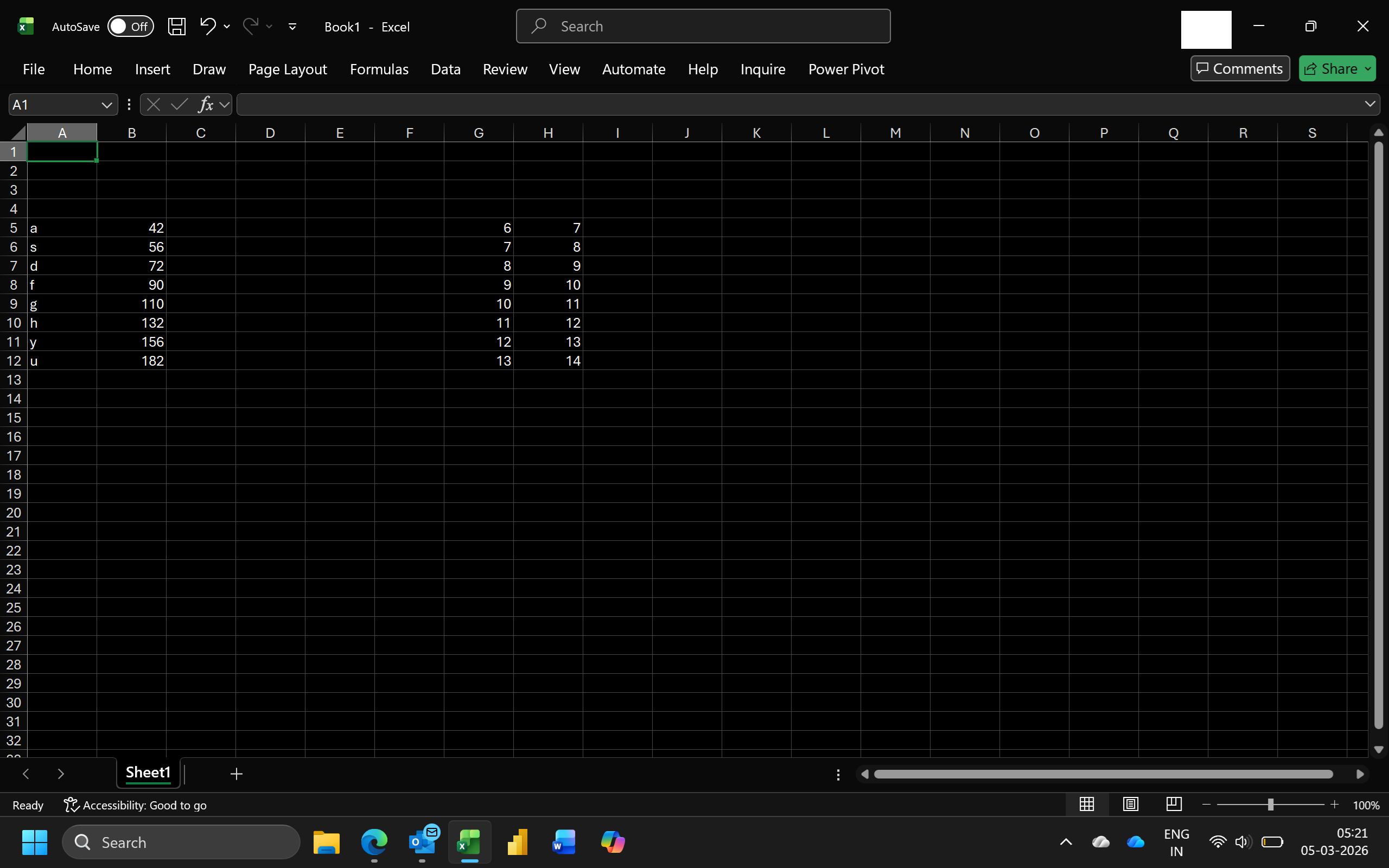Expand the Name Box dropdown arrow
Image resolution: width=1389 pixels, height=868 pixels.
click(x=106, y=105)
